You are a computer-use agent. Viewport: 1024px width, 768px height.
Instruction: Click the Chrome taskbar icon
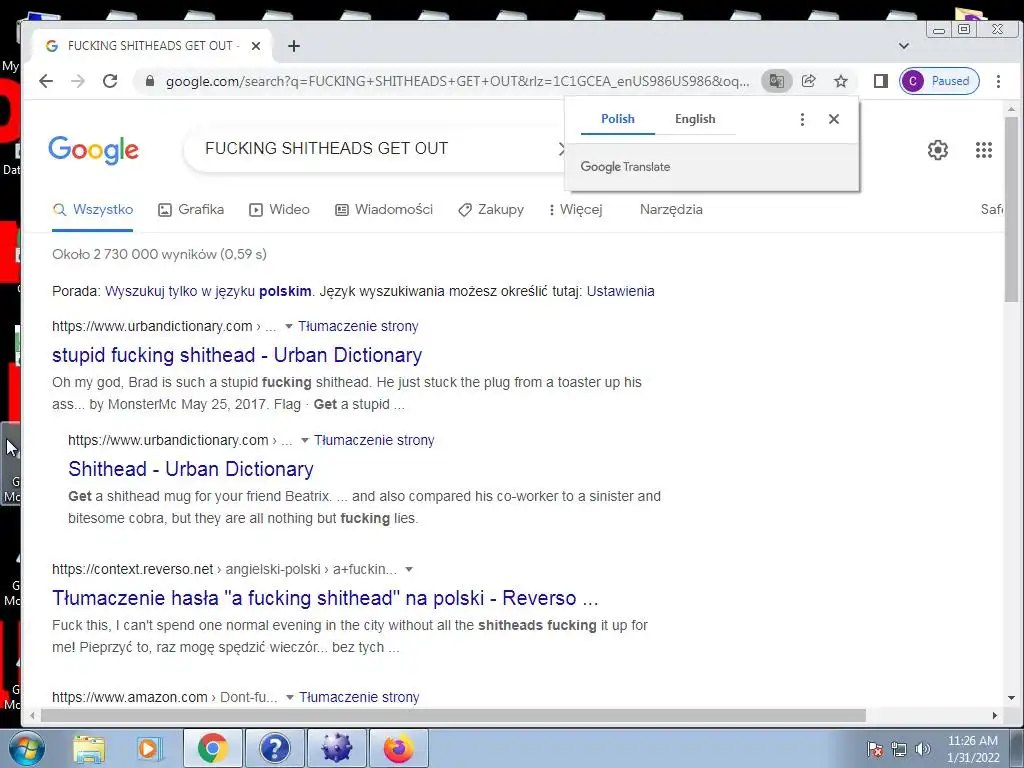pos(212,748)
